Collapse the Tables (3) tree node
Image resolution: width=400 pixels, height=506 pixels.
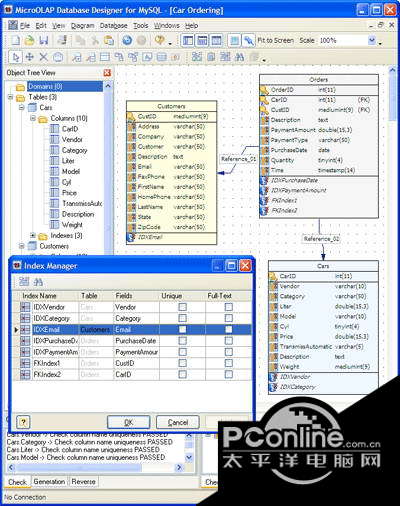click(10, 97)
